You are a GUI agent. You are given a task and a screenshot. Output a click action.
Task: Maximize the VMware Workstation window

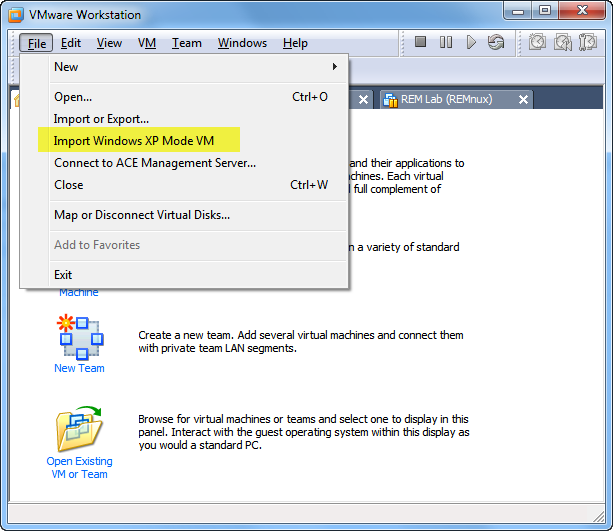545,11
